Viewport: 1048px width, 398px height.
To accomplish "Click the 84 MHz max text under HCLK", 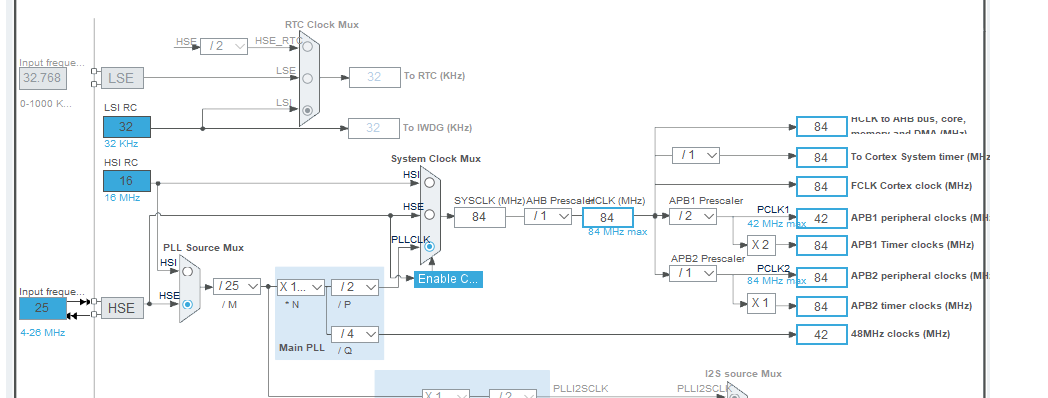I will 618,232.
